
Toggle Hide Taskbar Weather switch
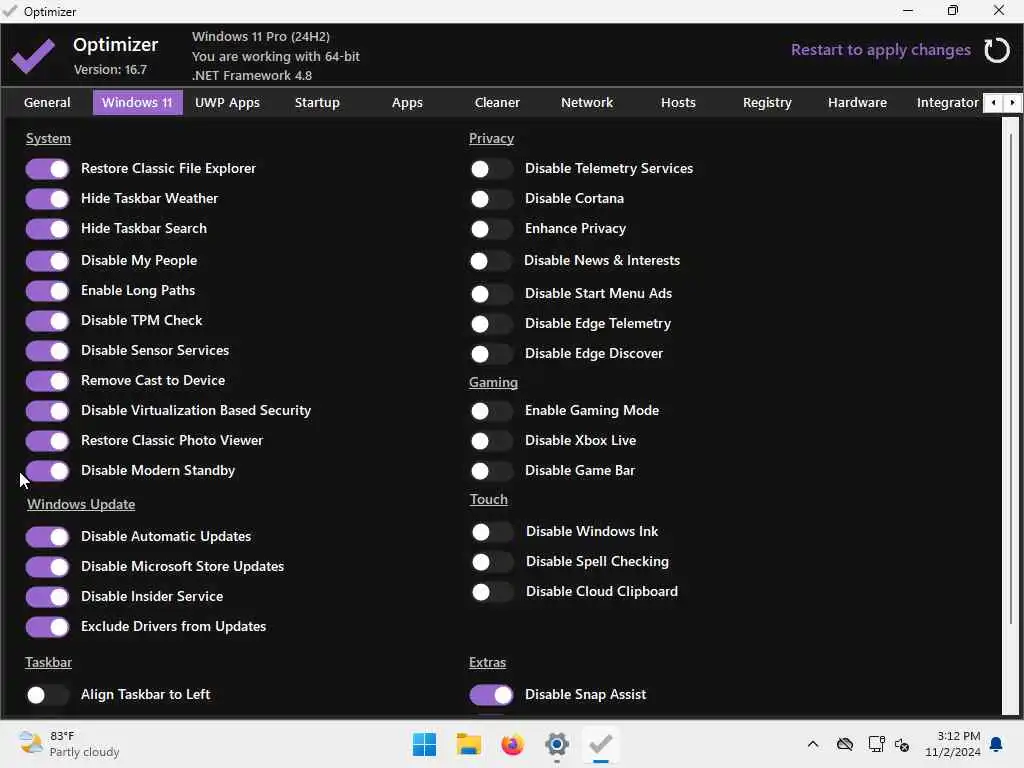pyautogui.click(x=47, y=199)
